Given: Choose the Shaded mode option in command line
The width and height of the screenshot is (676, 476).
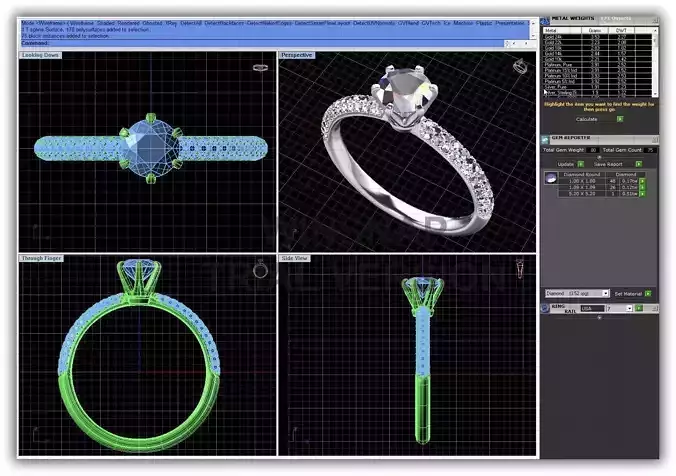Looking at the screenshot, I should click(106, 23).
